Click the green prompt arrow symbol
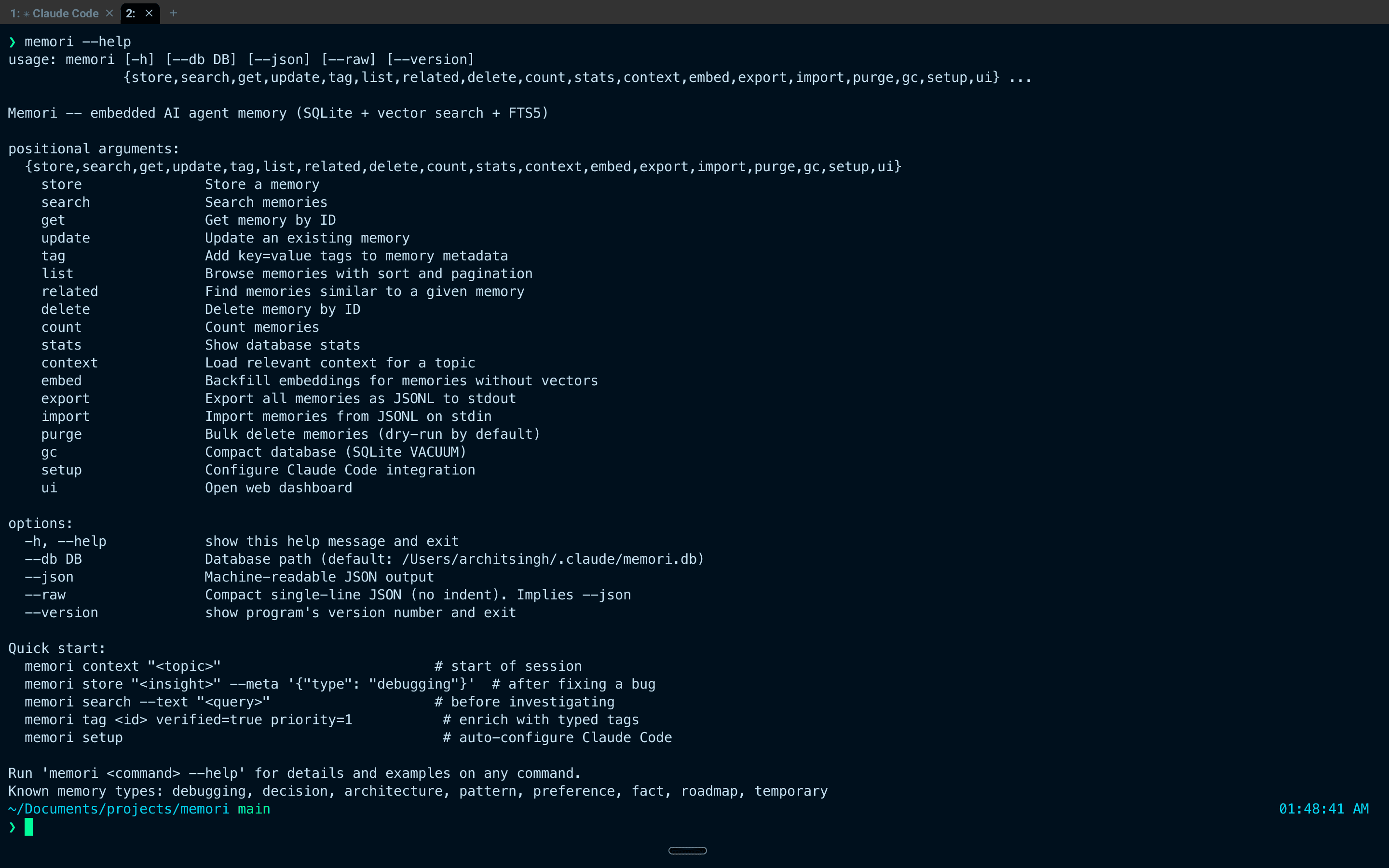The height and width of the screenshot is (868, 1389). pyautogui.click(x=12, y=827)
